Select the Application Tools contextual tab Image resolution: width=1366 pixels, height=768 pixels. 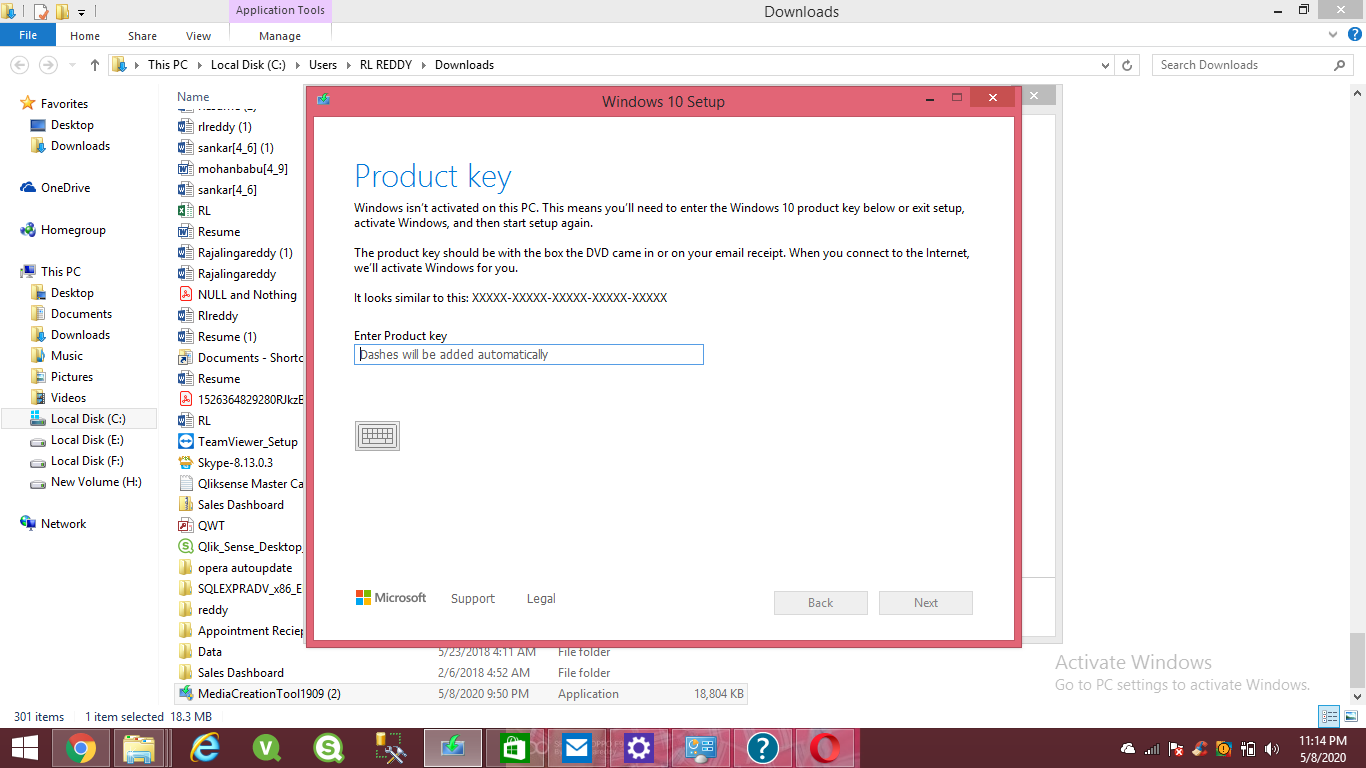tap(280, 11)
